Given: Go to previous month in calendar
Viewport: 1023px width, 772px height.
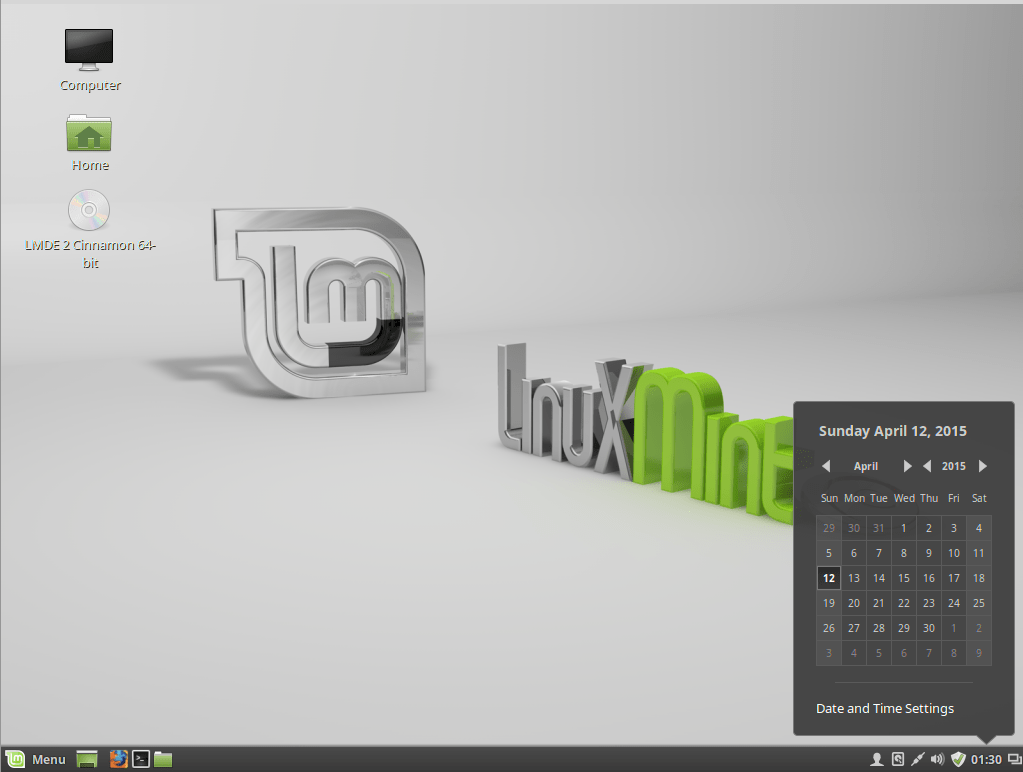Looking at the screenshot, I should pyautogui.click(x=826, y=466).
